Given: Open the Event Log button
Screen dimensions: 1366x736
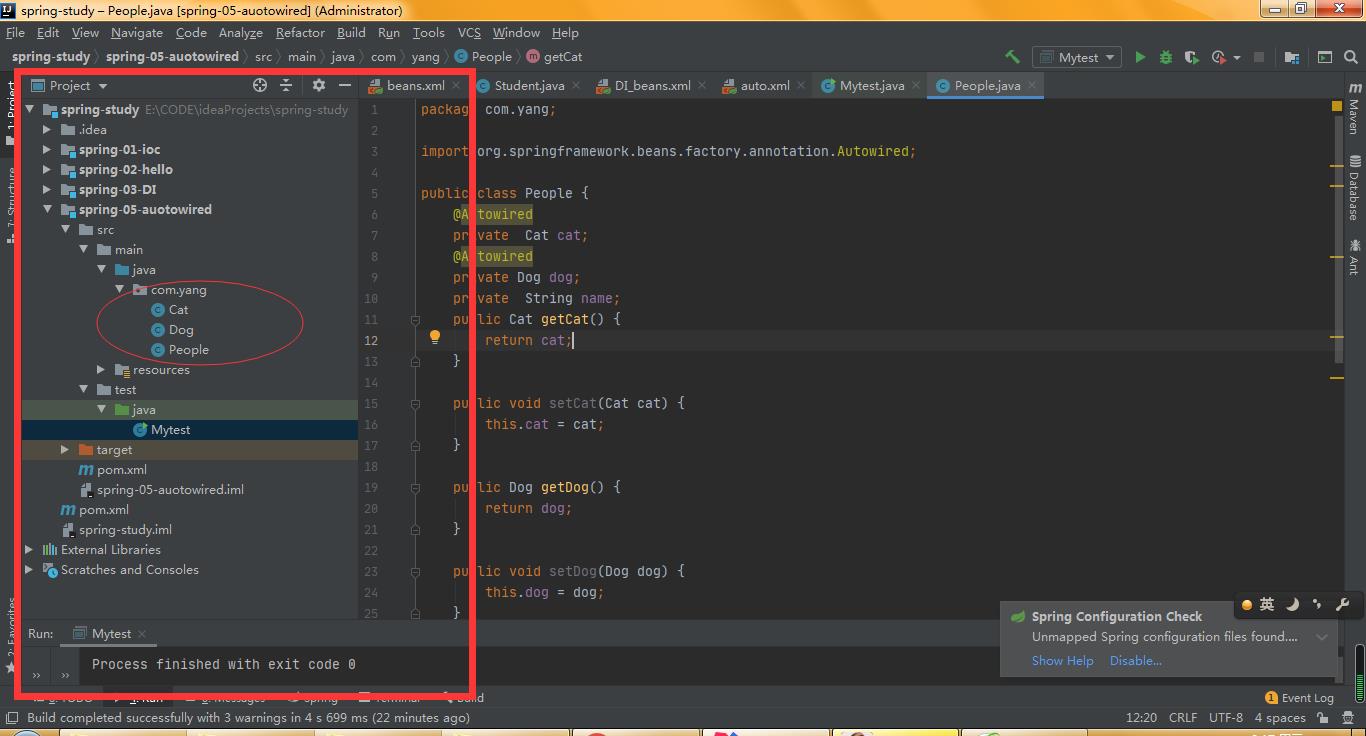Looking at the screenshot, I should tap(1299, 698).
